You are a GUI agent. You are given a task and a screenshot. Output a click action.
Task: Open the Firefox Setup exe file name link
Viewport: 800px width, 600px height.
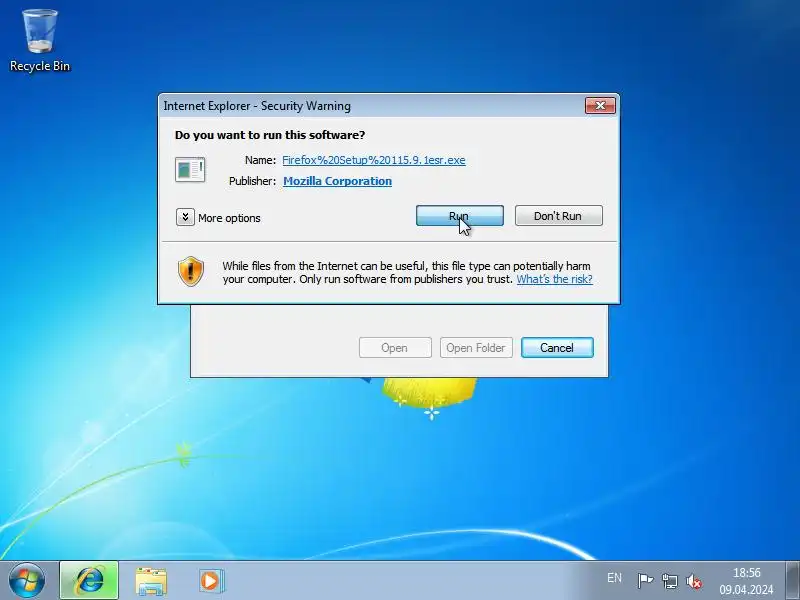coord(373,160)
